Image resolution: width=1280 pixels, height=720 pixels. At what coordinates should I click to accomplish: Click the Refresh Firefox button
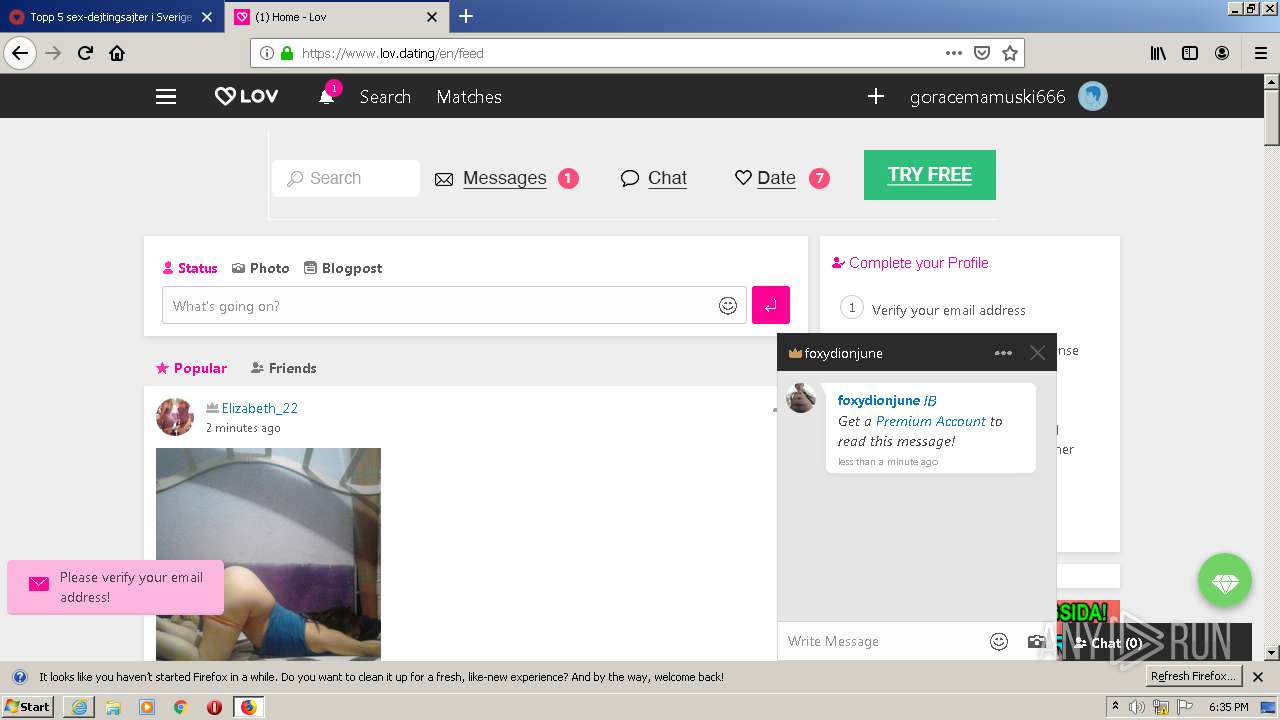click(x=1194, y=677)
